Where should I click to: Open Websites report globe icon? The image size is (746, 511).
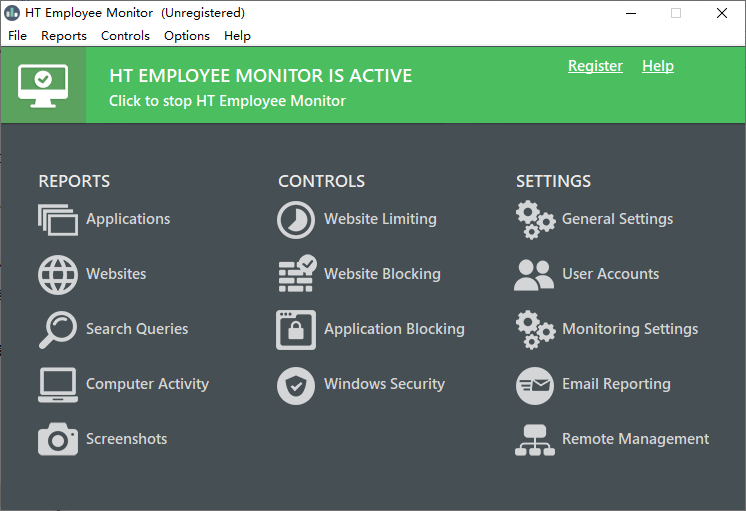coord(58,275)
